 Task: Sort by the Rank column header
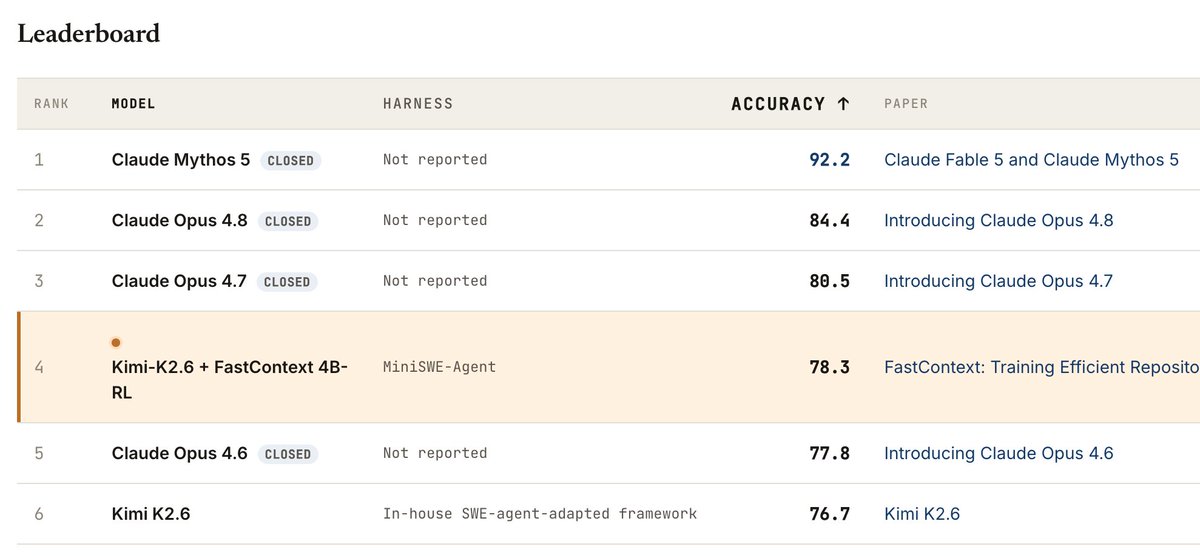tap(51, 104)
